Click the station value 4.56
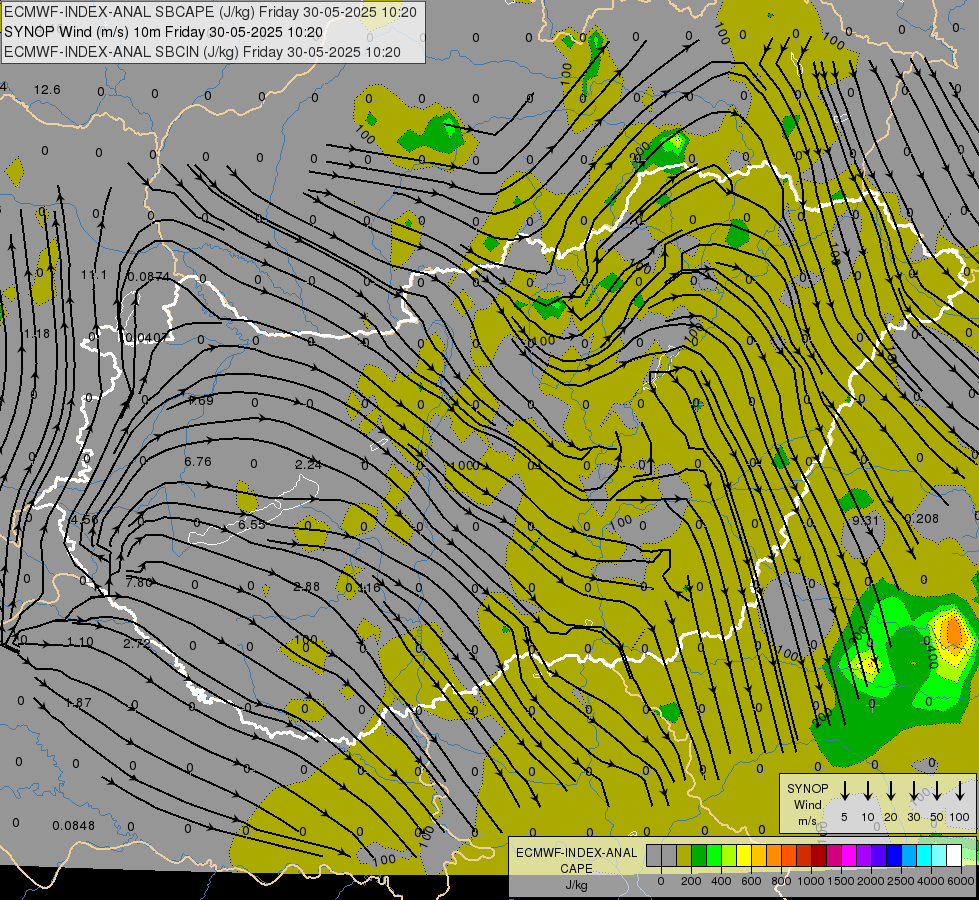This screenshot has height=900, width=979. click(84, 519)
